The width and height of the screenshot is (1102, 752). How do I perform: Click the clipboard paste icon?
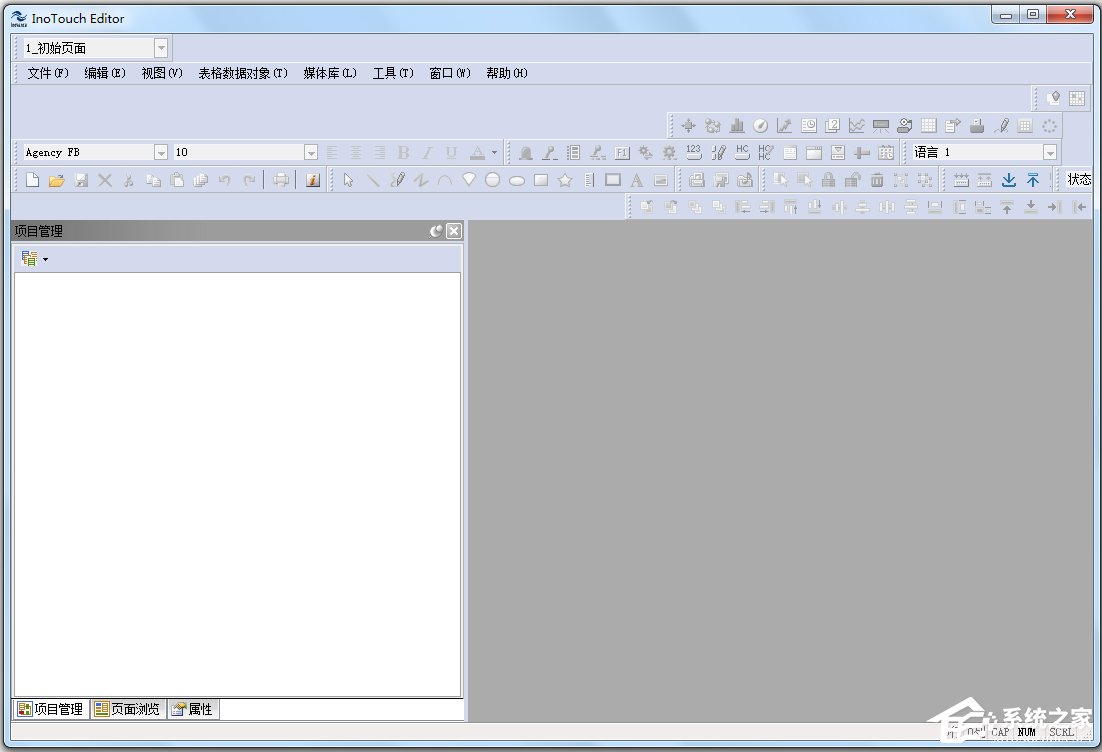tap(177, 180)
